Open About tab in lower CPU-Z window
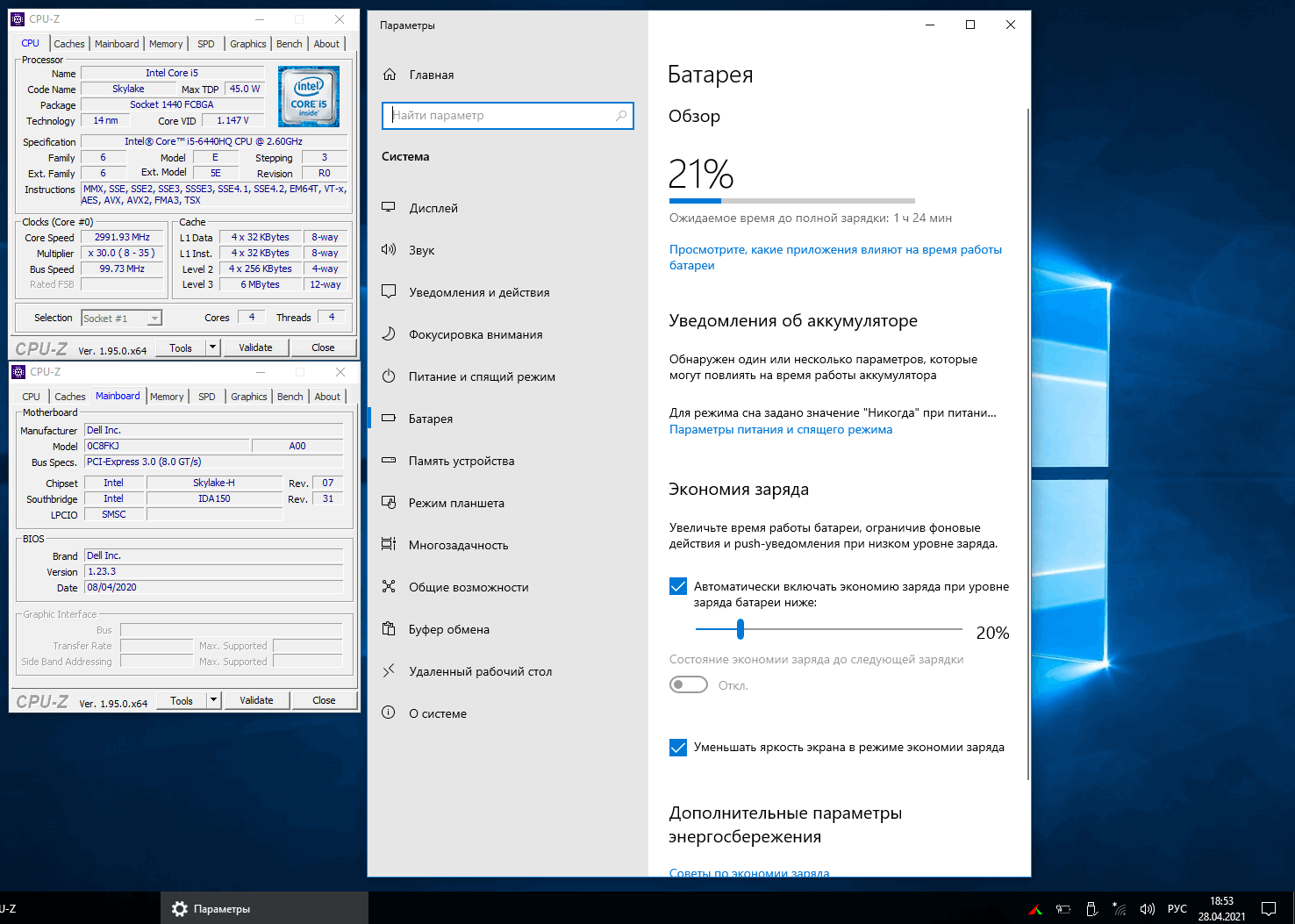 tap(327, 397)
